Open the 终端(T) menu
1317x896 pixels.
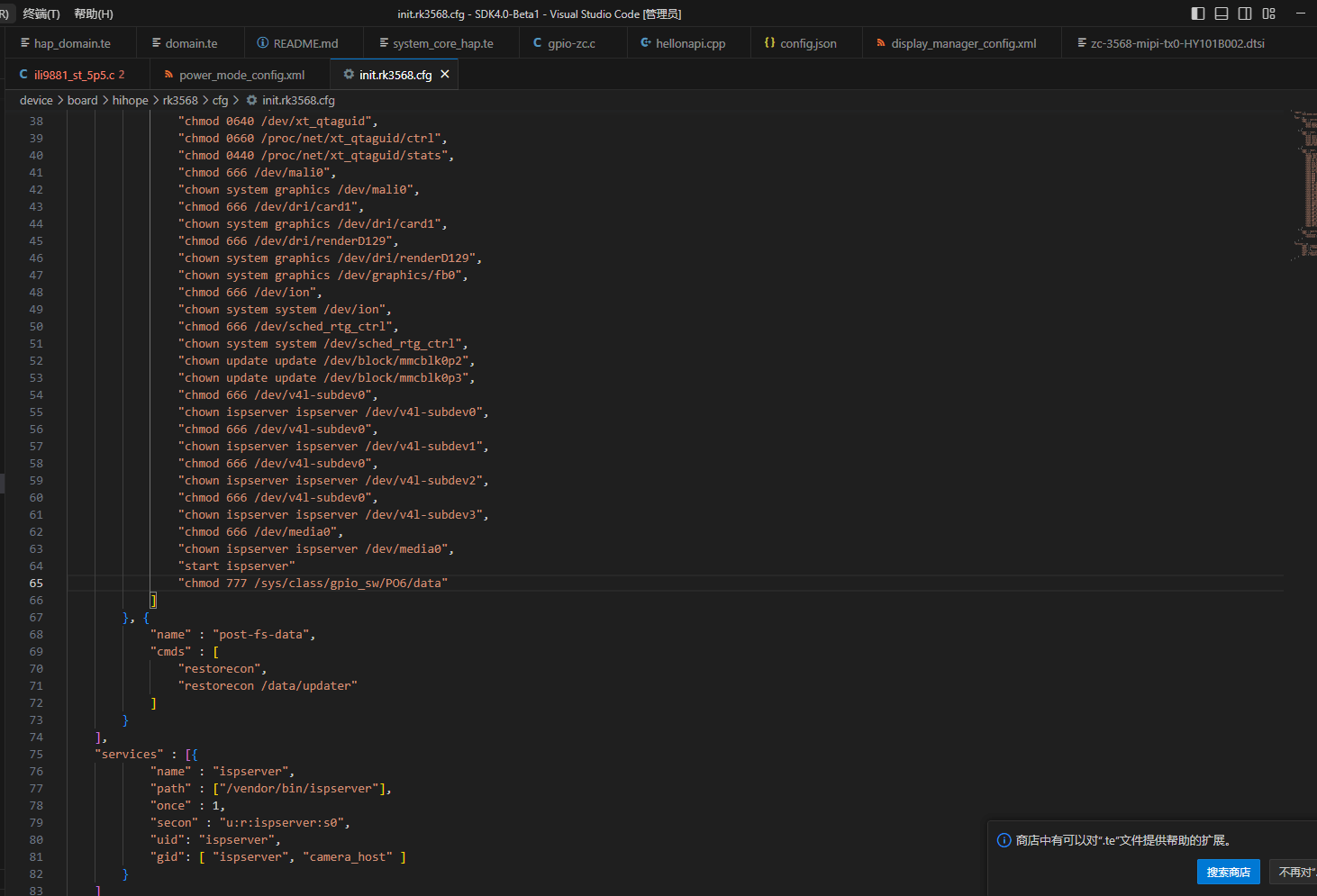(x=41, y=14)
